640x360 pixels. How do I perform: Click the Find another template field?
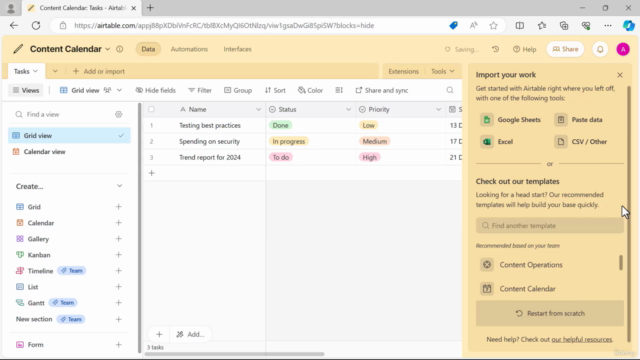coord(550,226)
